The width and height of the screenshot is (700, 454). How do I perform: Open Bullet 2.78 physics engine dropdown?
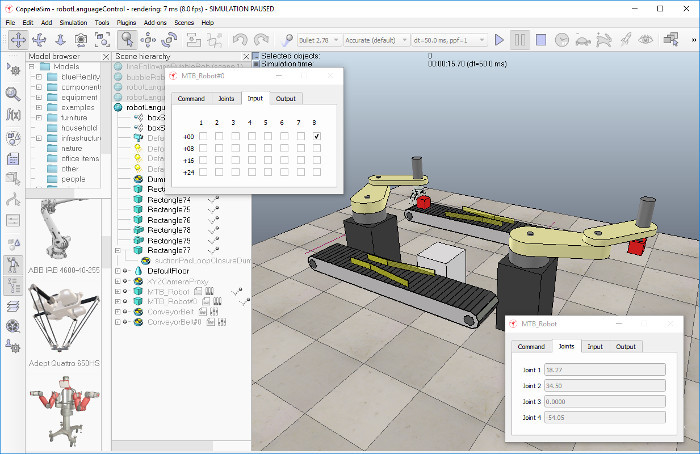tap(319, 40)
